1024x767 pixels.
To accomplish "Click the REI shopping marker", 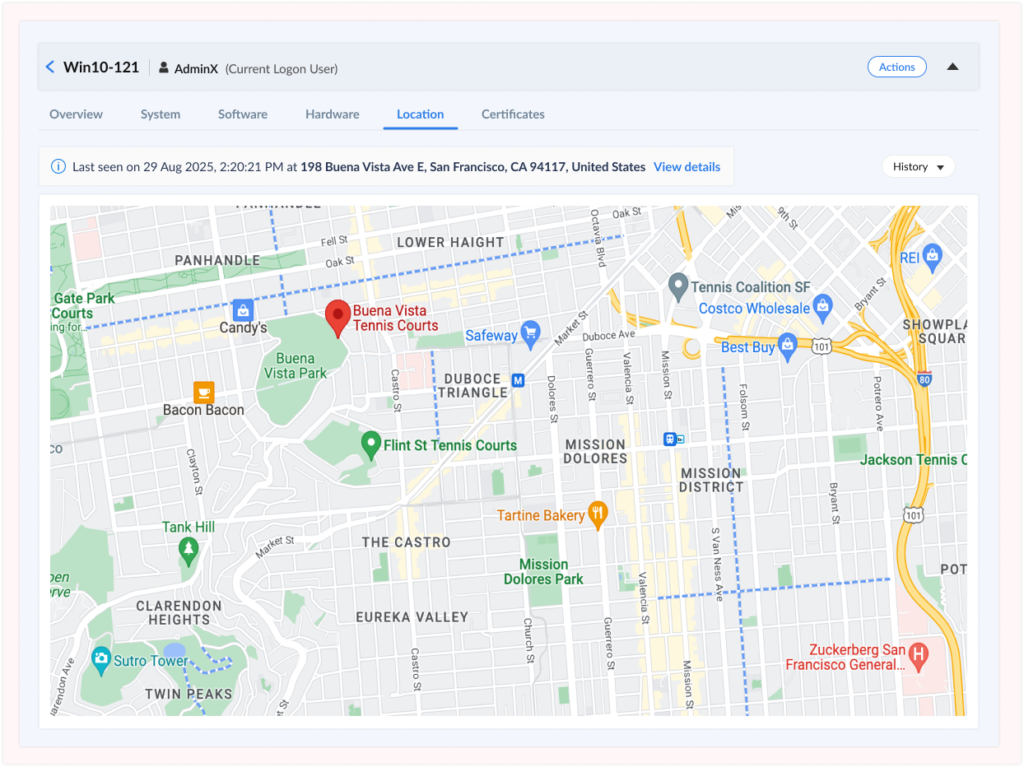I will 933,258.
